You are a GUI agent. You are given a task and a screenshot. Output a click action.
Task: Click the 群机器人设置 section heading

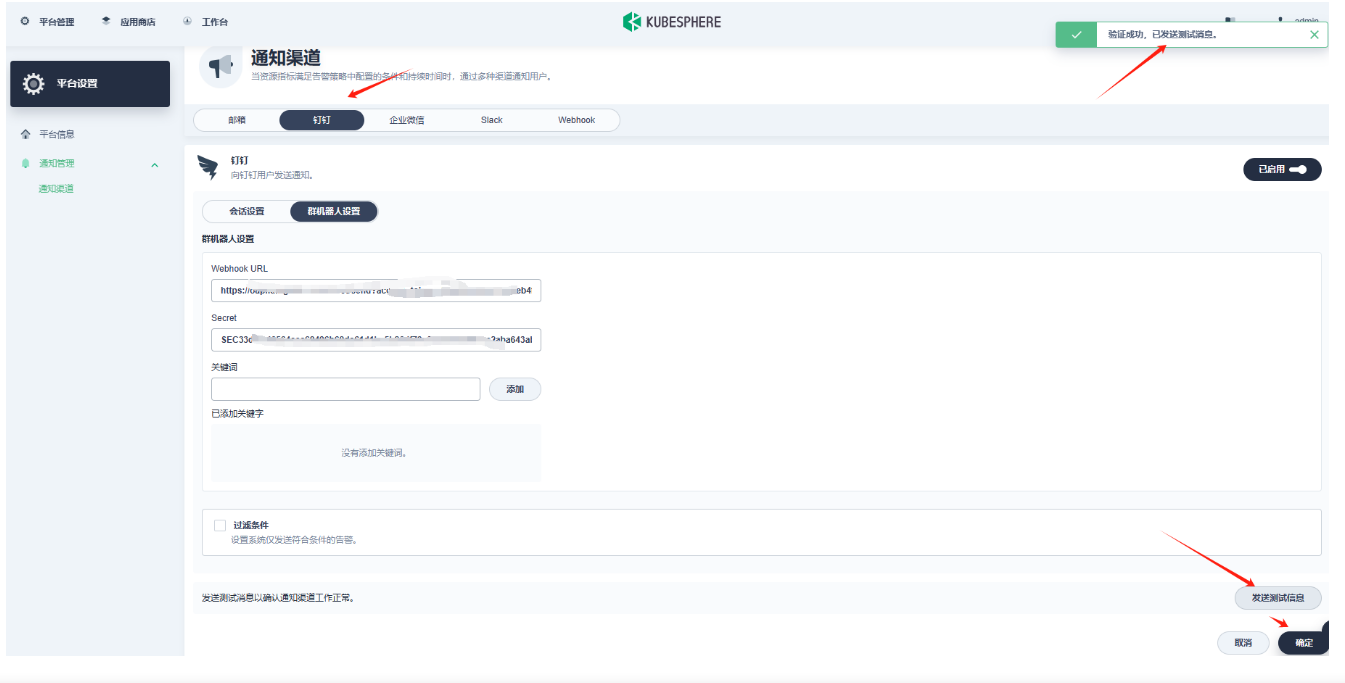click(x=228, y=239)
